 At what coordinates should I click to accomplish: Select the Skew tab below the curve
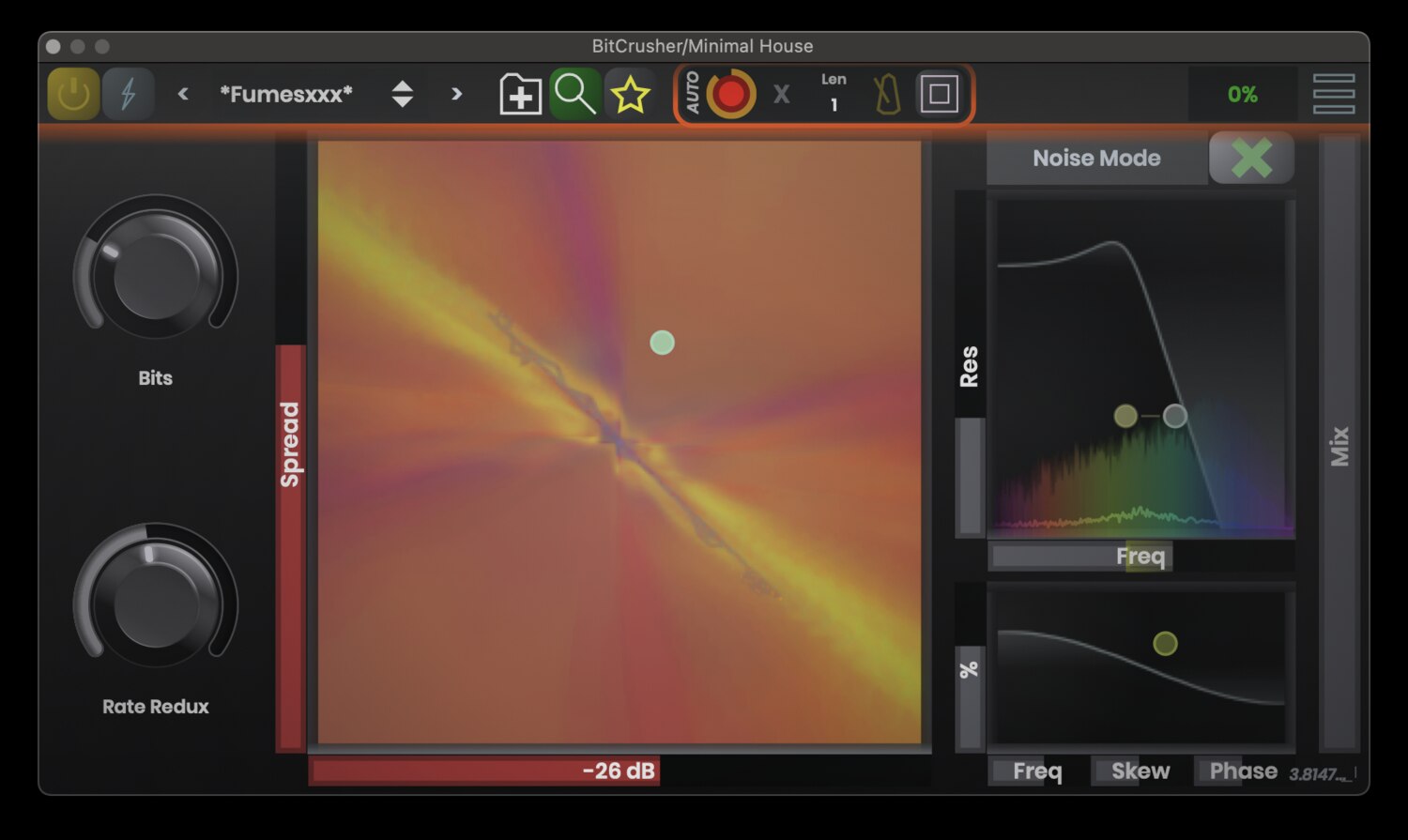(x=1137, y=771)
